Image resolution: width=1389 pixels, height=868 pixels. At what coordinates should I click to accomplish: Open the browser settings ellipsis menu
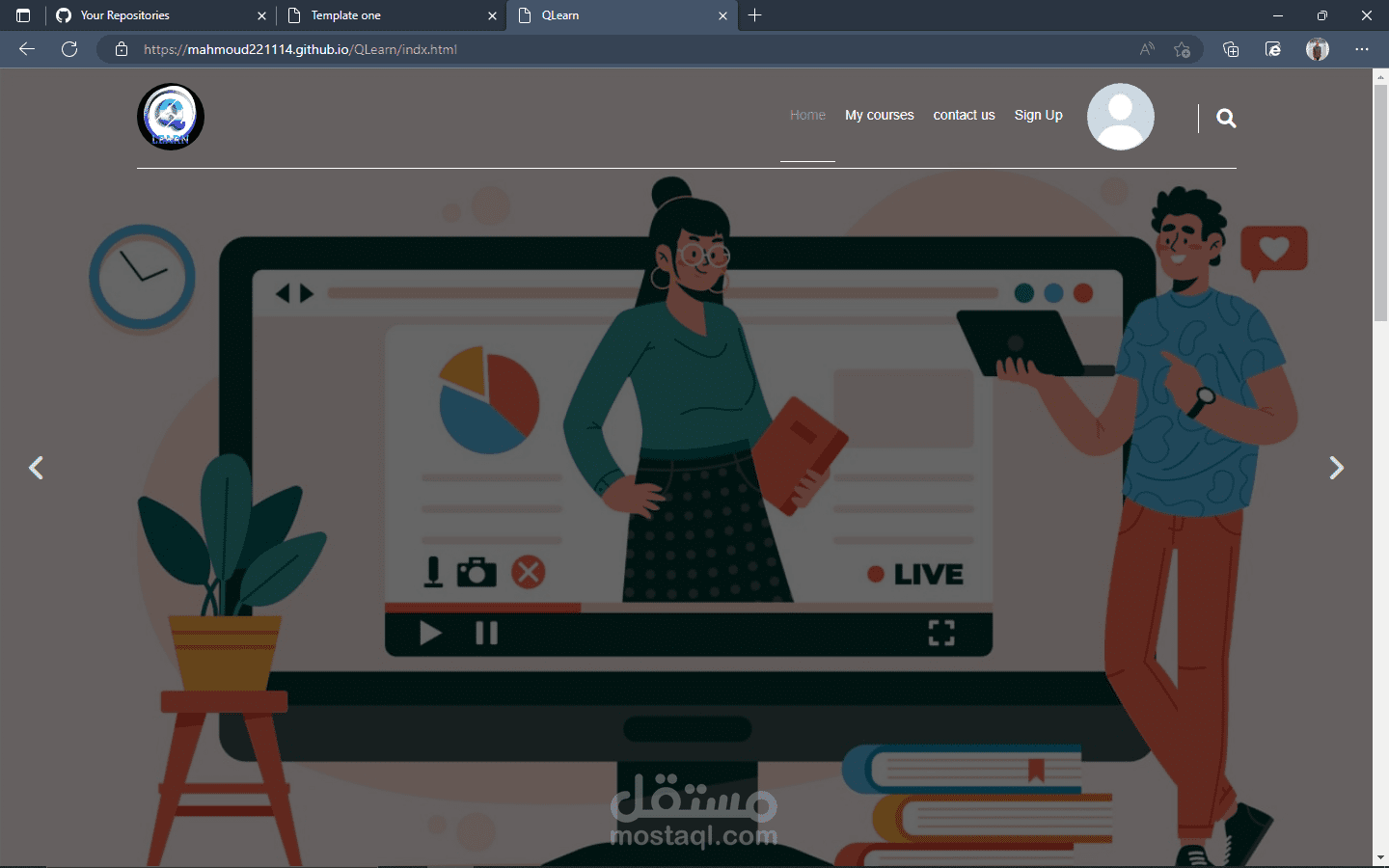coord(1362,49)
